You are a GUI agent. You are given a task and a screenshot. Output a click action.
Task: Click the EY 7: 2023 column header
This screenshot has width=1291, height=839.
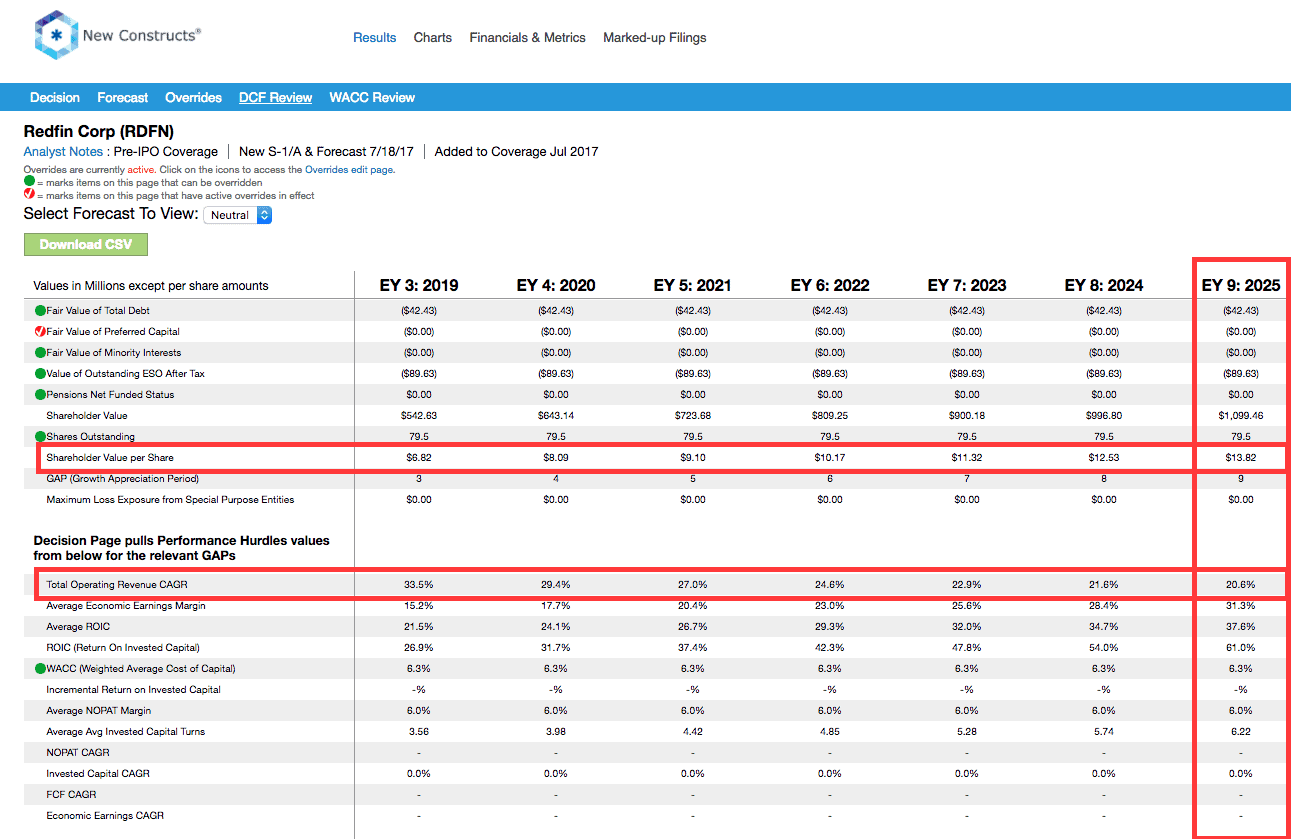(967, 285)
